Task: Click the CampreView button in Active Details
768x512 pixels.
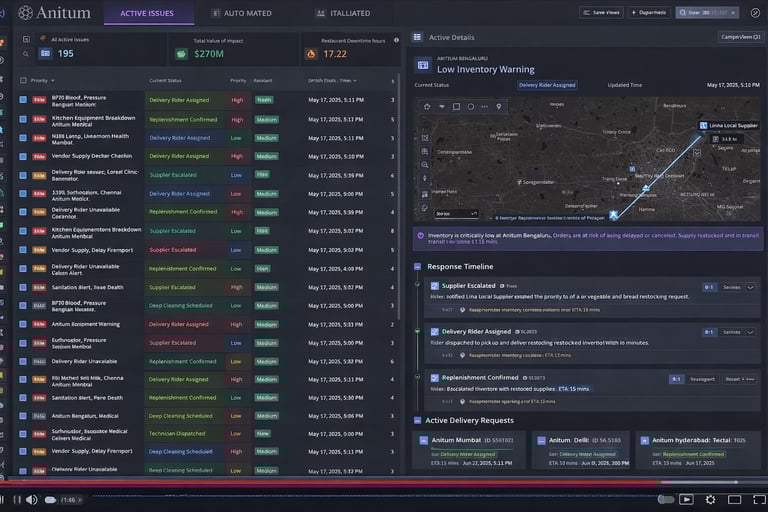Action: (x=741, y=37)
